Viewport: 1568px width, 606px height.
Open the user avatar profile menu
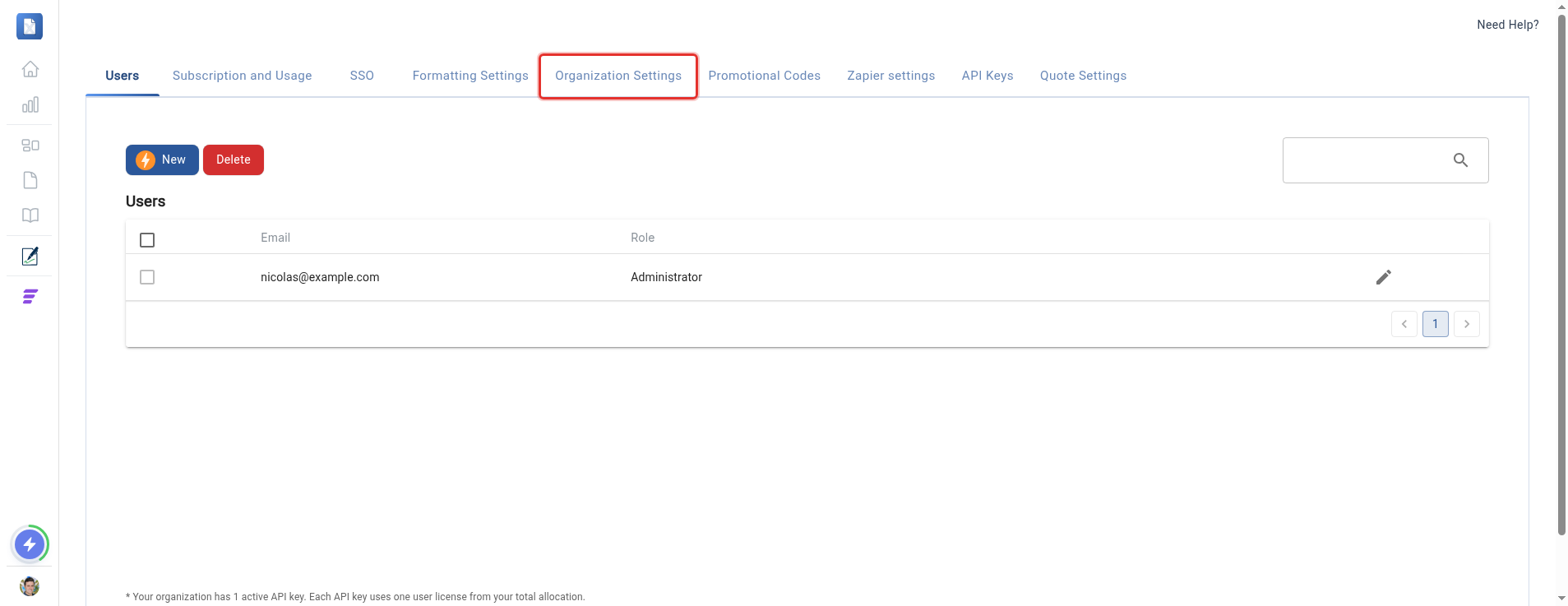[x=30, y=586]
